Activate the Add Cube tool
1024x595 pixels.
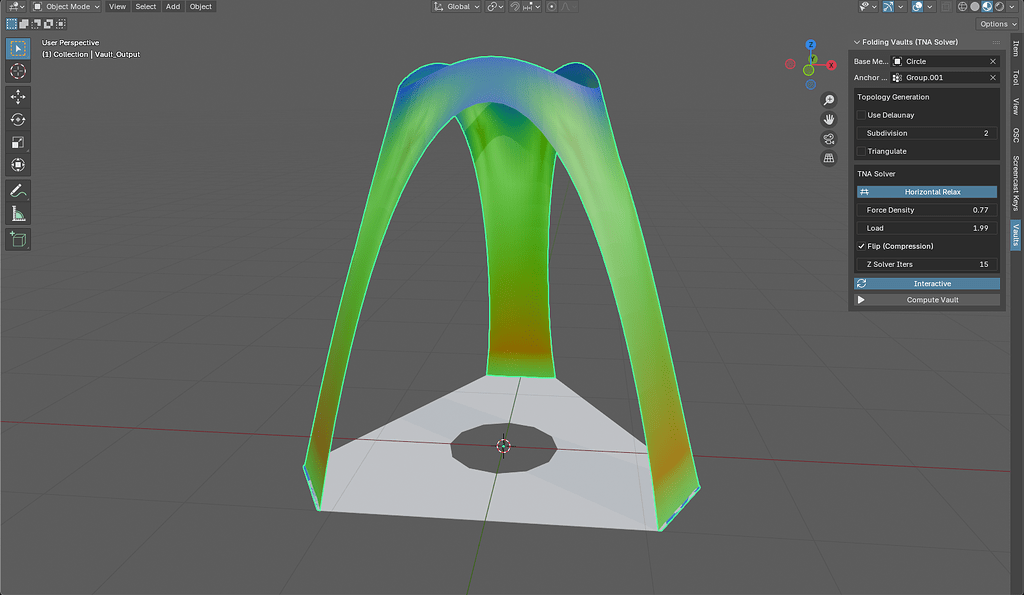tap(18, 239)
